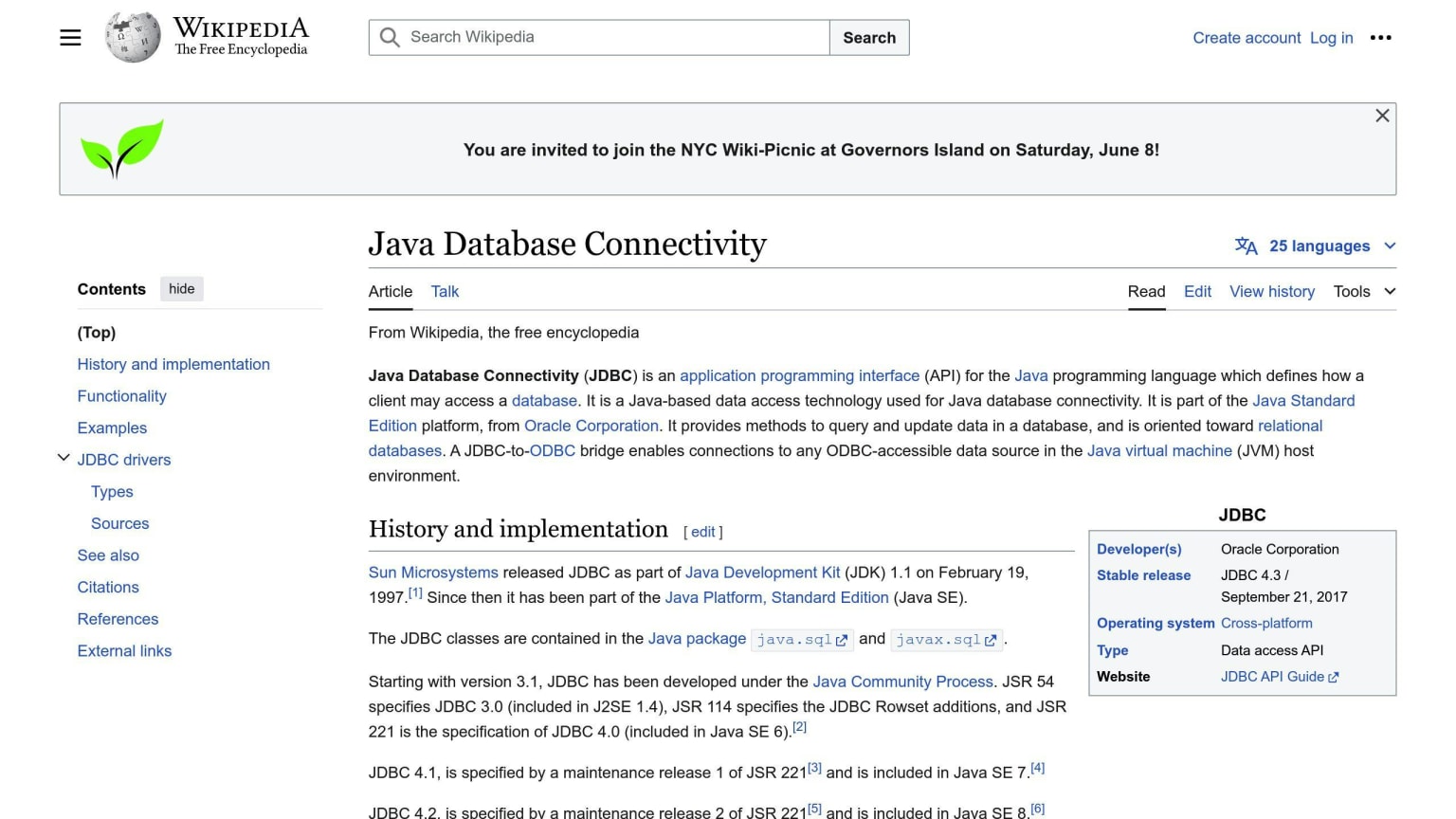Open application programming interface link
Screen dimensions: 1456x819
pos(799,376)
